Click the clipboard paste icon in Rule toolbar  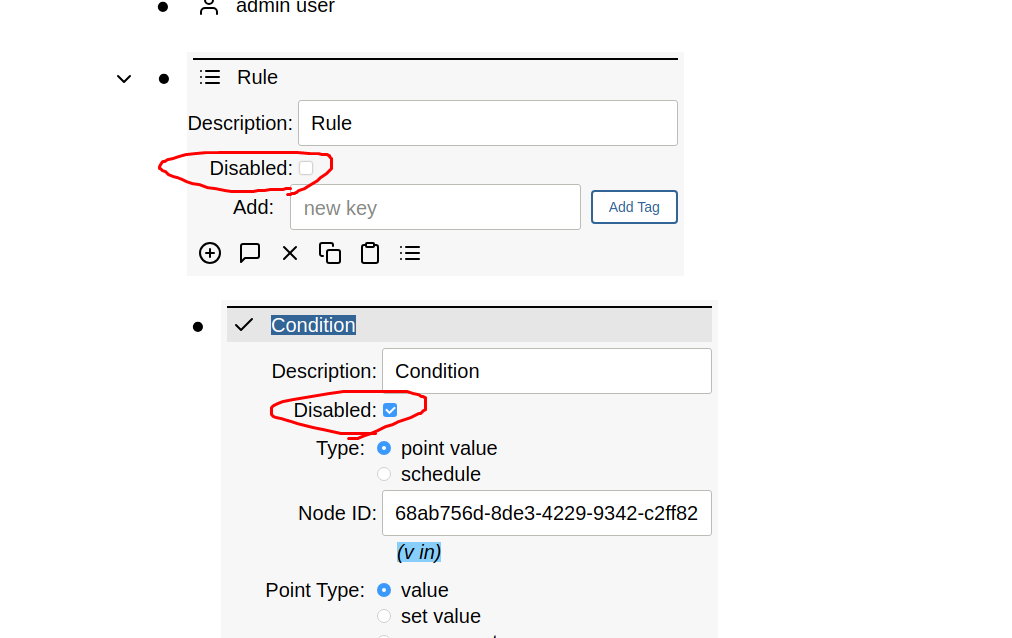click(x=370, y=253)
